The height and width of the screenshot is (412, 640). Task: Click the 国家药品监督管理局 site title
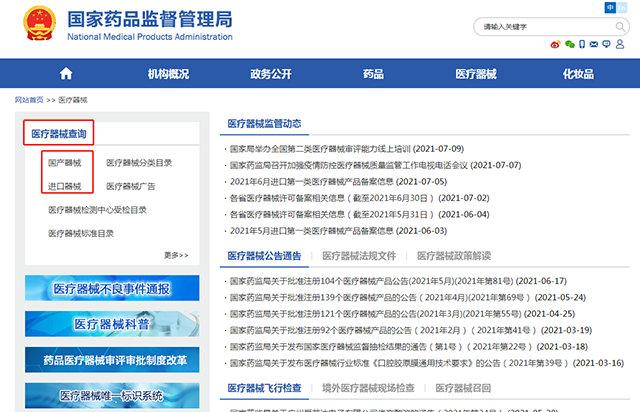[150, 19]
